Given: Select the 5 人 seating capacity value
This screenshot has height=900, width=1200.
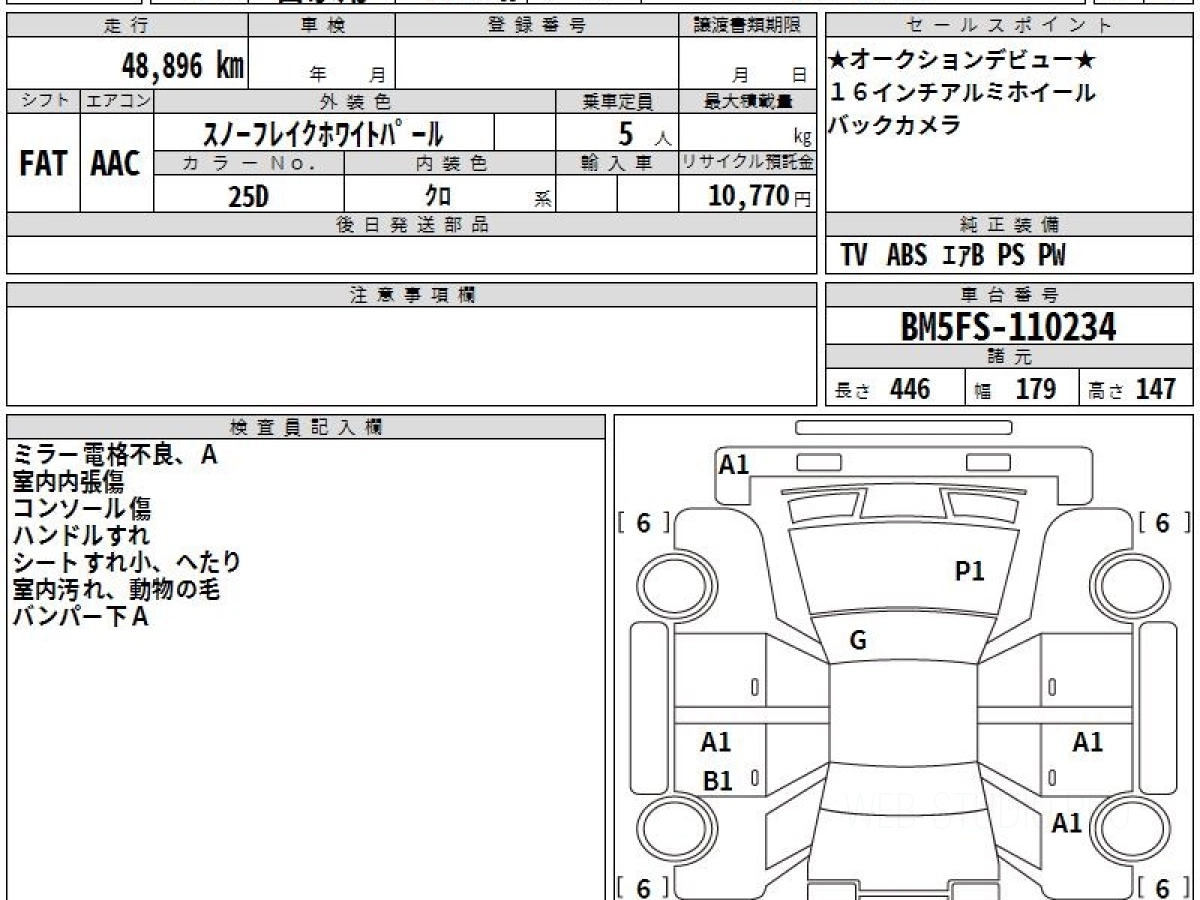Looking at the screenshot, I should pyautogui.click(x=645, y=132).
